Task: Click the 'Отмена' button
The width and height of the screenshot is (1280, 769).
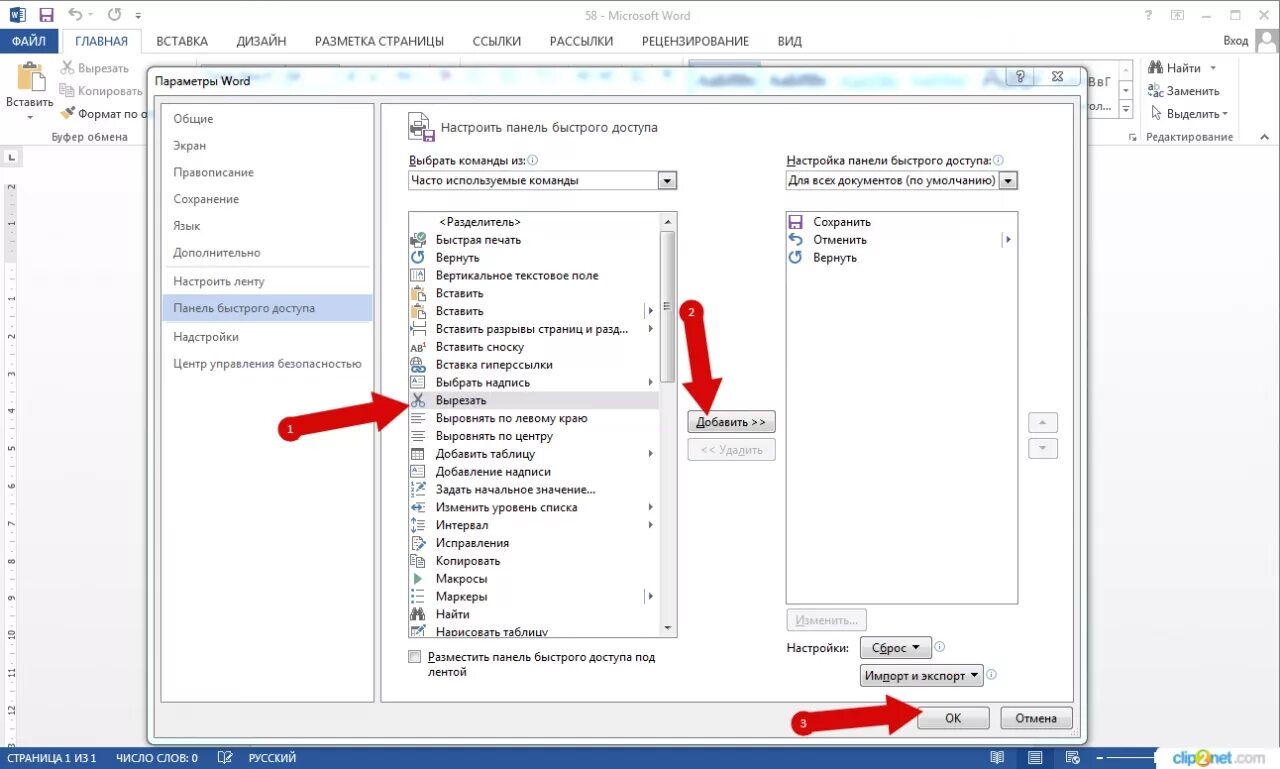Action: (1036, 718)
